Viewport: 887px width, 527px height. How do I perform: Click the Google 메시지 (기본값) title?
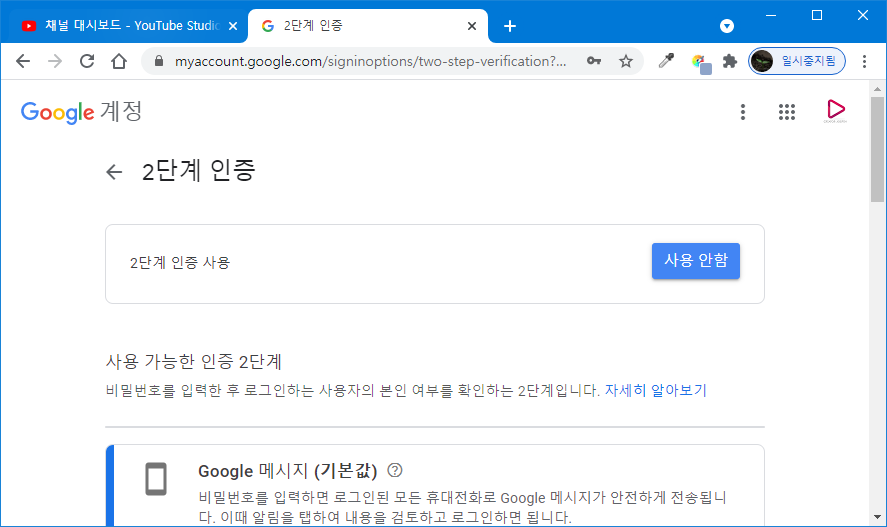pyautogui.click(x=287, y=470)
